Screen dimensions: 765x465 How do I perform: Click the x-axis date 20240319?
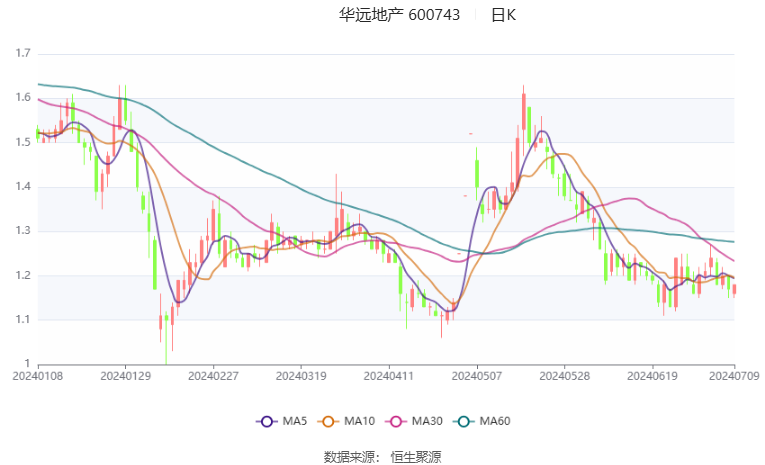click(x=301, y=376)
